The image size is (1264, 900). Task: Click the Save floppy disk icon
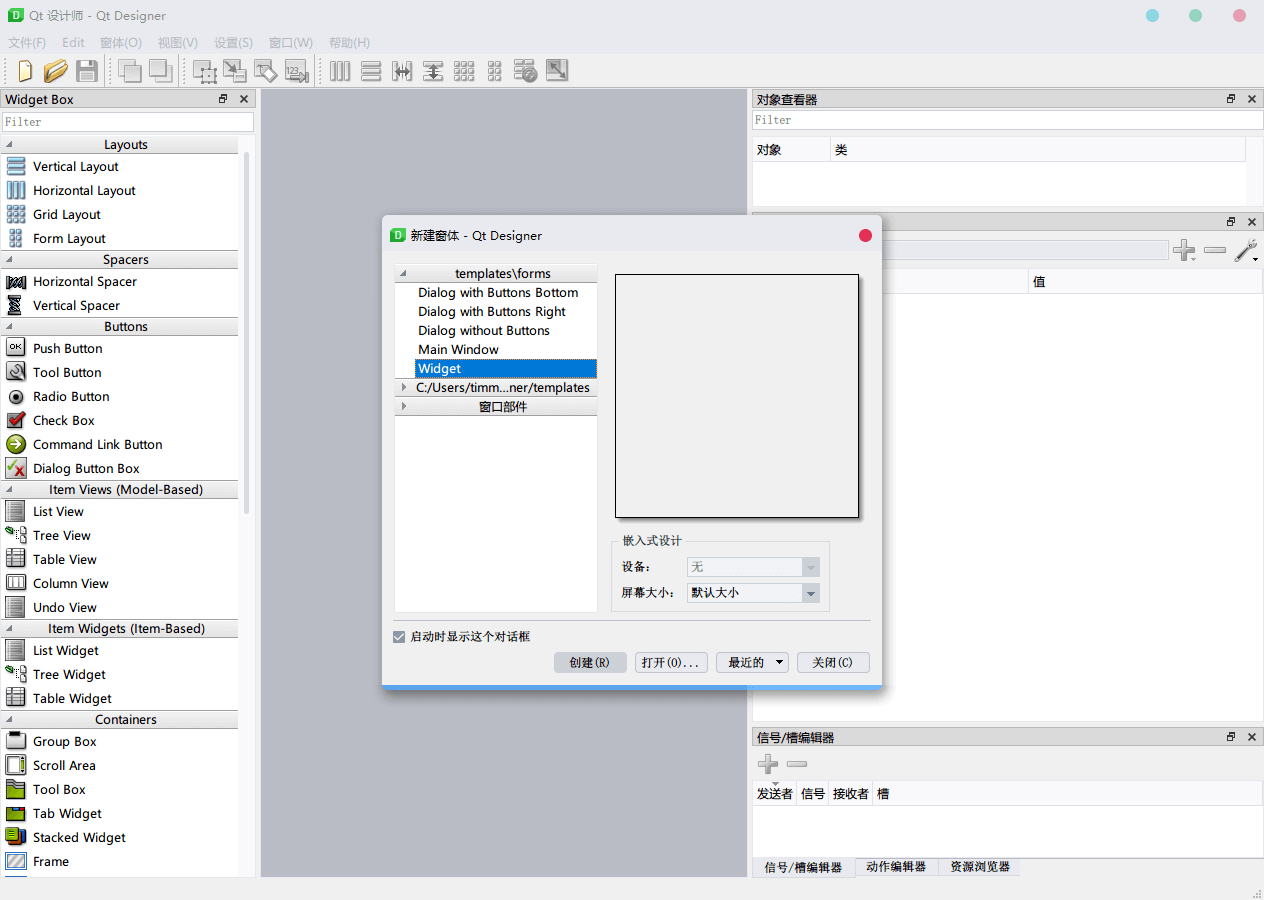coord(86,71)
